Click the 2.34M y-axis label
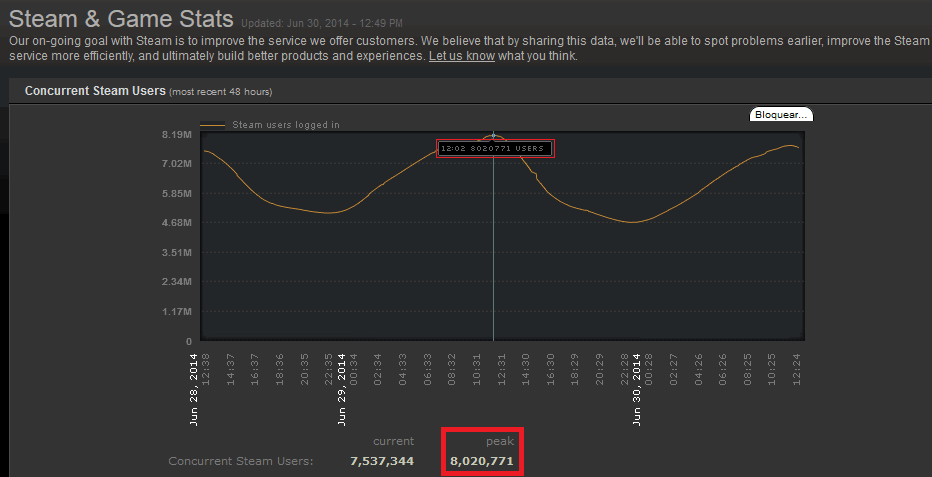Viewport: 932px width, 477px height. [x=177, y=282]
